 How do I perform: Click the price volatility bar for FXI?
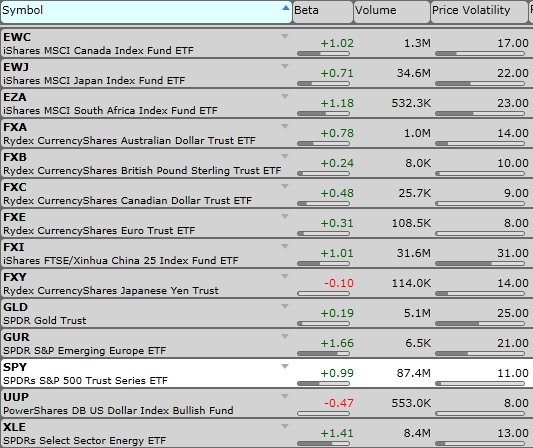480,263
